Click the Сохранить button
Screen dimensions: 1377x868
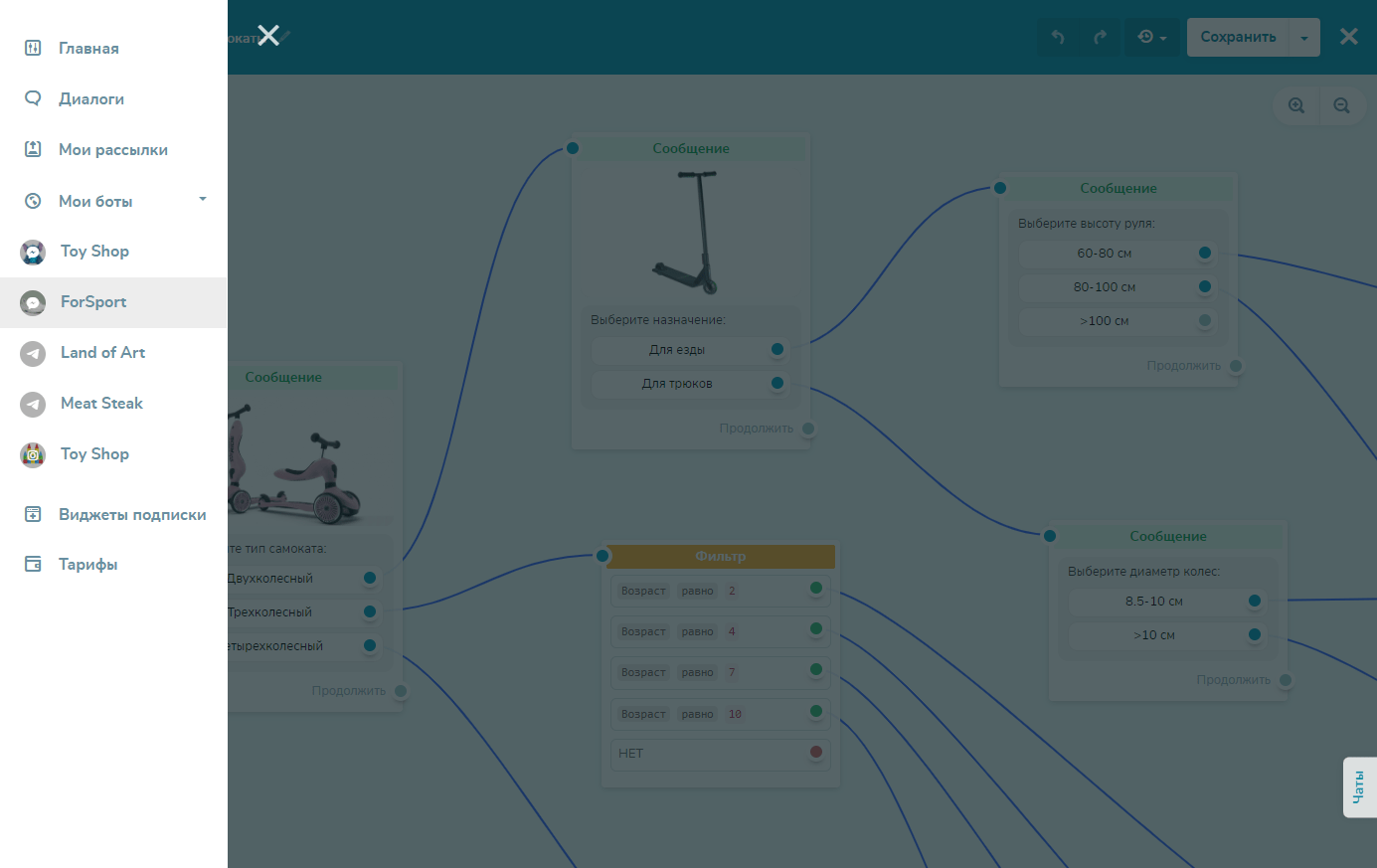point(1238,37)
